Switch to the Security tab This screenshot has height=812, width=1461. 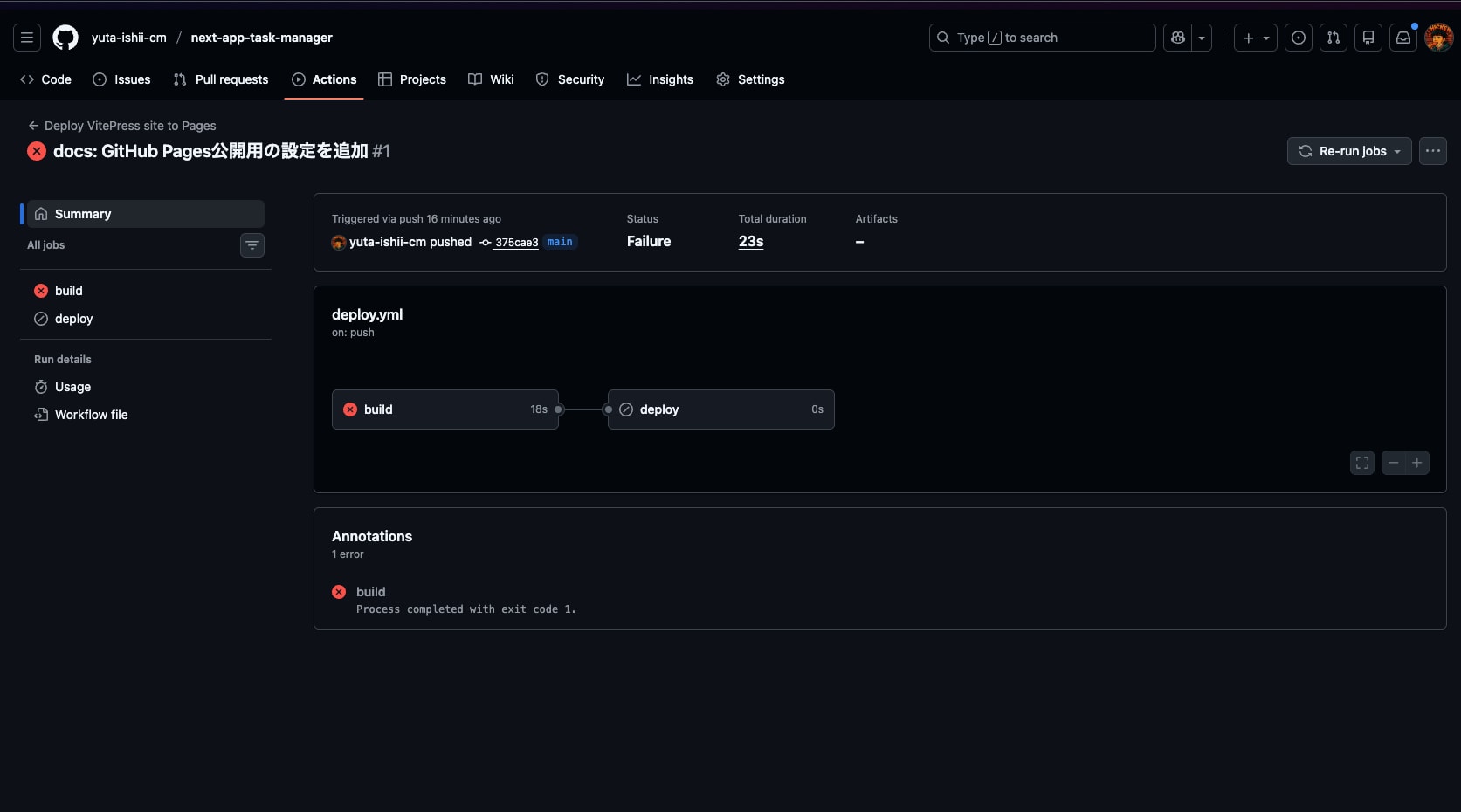coord(570,79)
